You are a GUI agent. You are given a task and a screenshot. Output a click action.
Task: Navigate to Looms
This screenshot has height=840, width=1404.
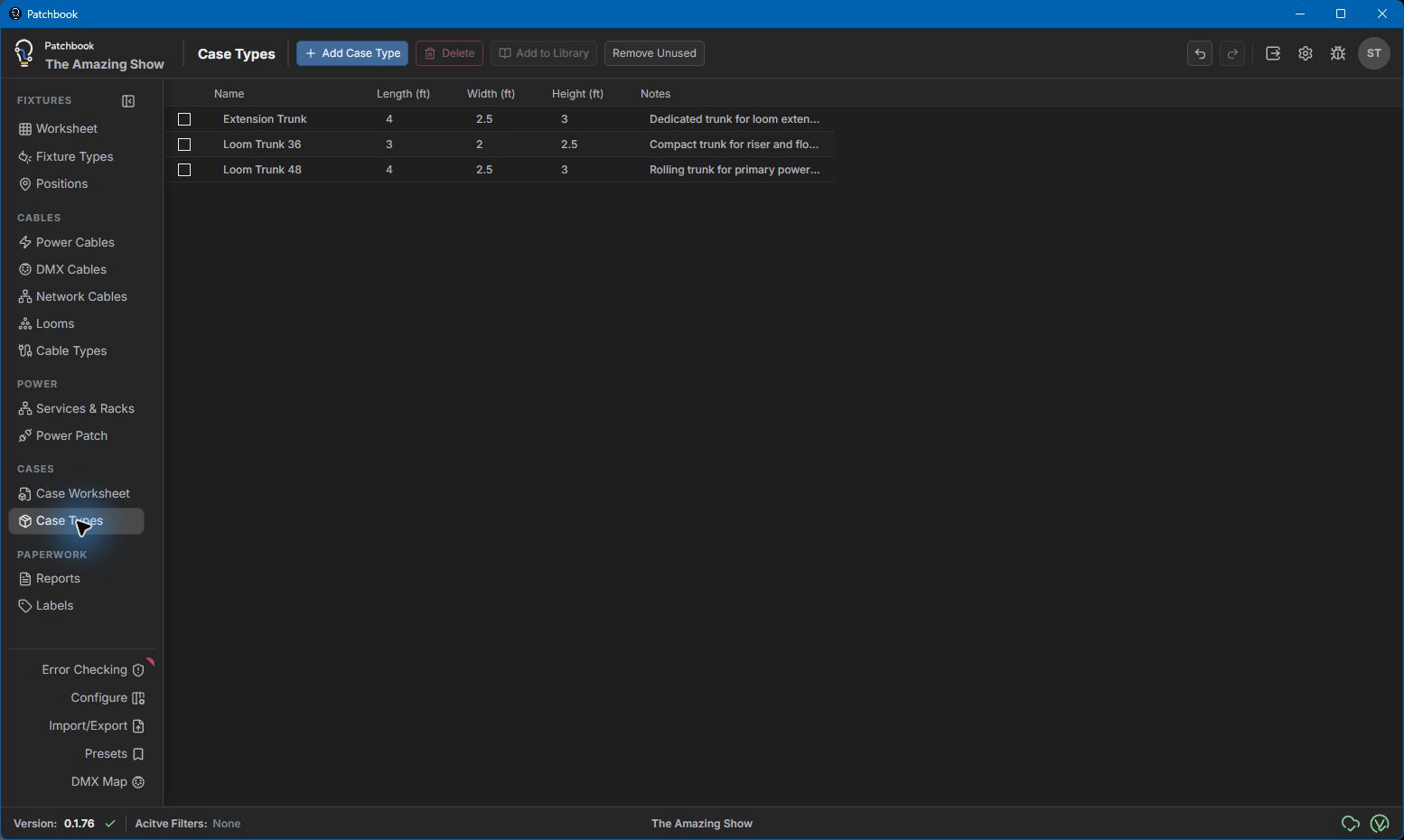pos(77,323)
